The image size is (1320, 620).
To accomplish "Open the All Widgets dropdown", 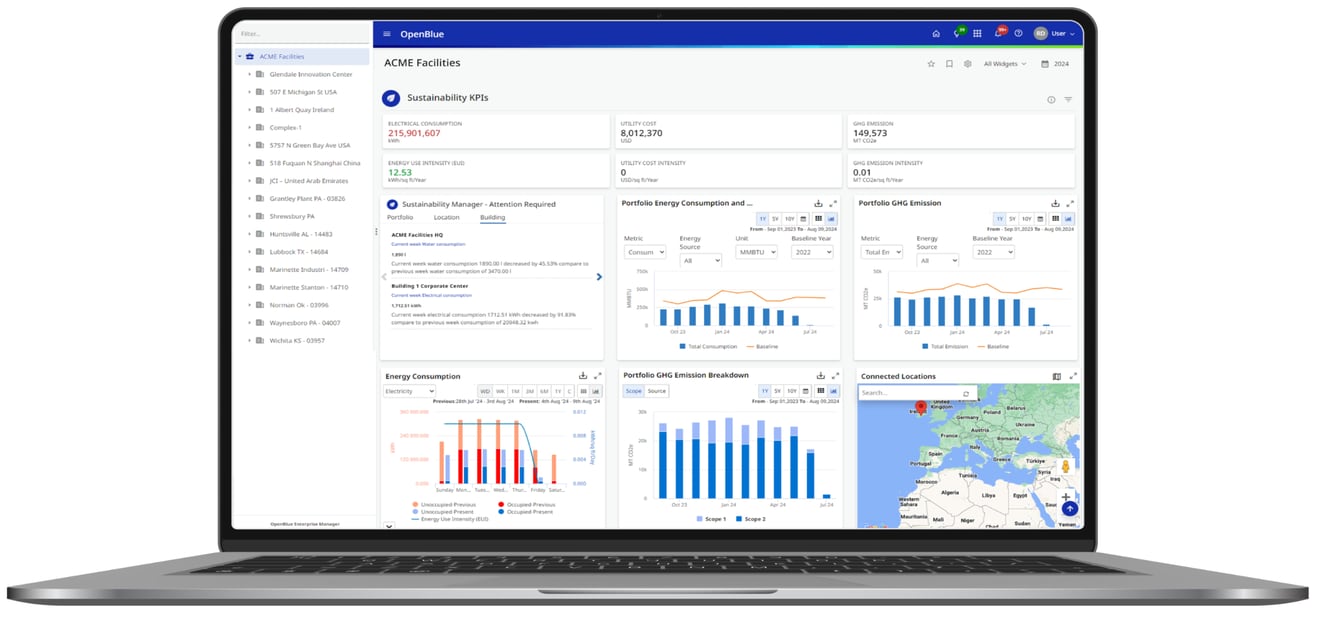I will 1005,64.
